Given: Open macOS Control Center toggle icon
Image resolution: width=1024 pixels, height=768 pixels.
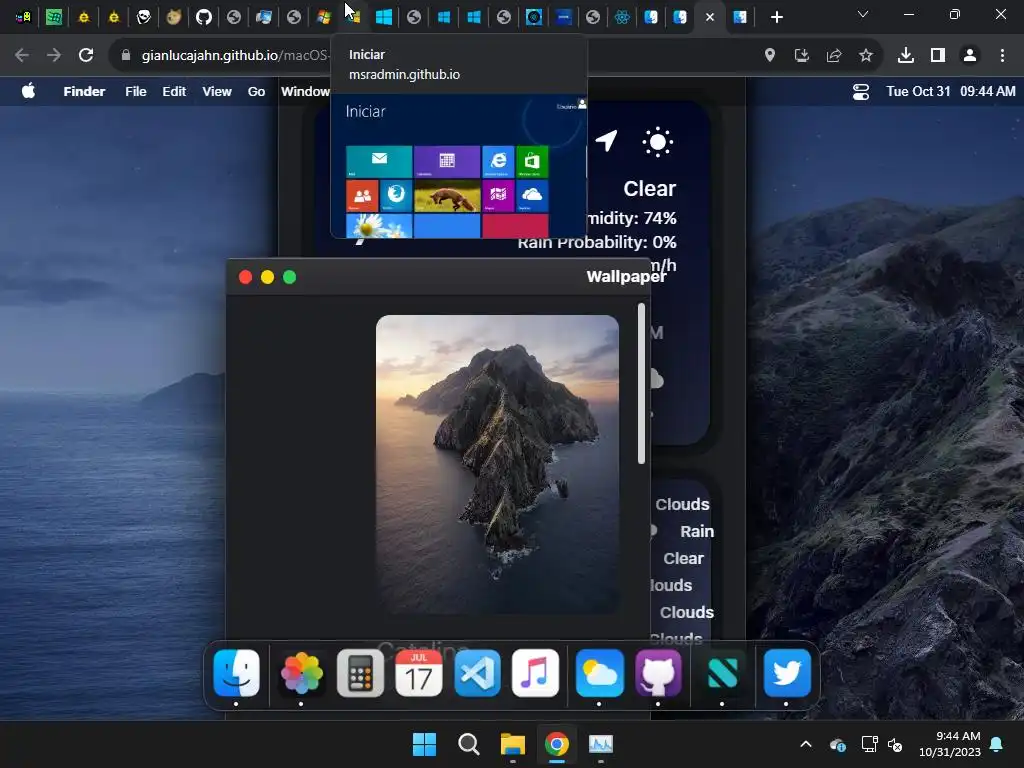Looking at the screenshot, I should click(x=861, y=92).
